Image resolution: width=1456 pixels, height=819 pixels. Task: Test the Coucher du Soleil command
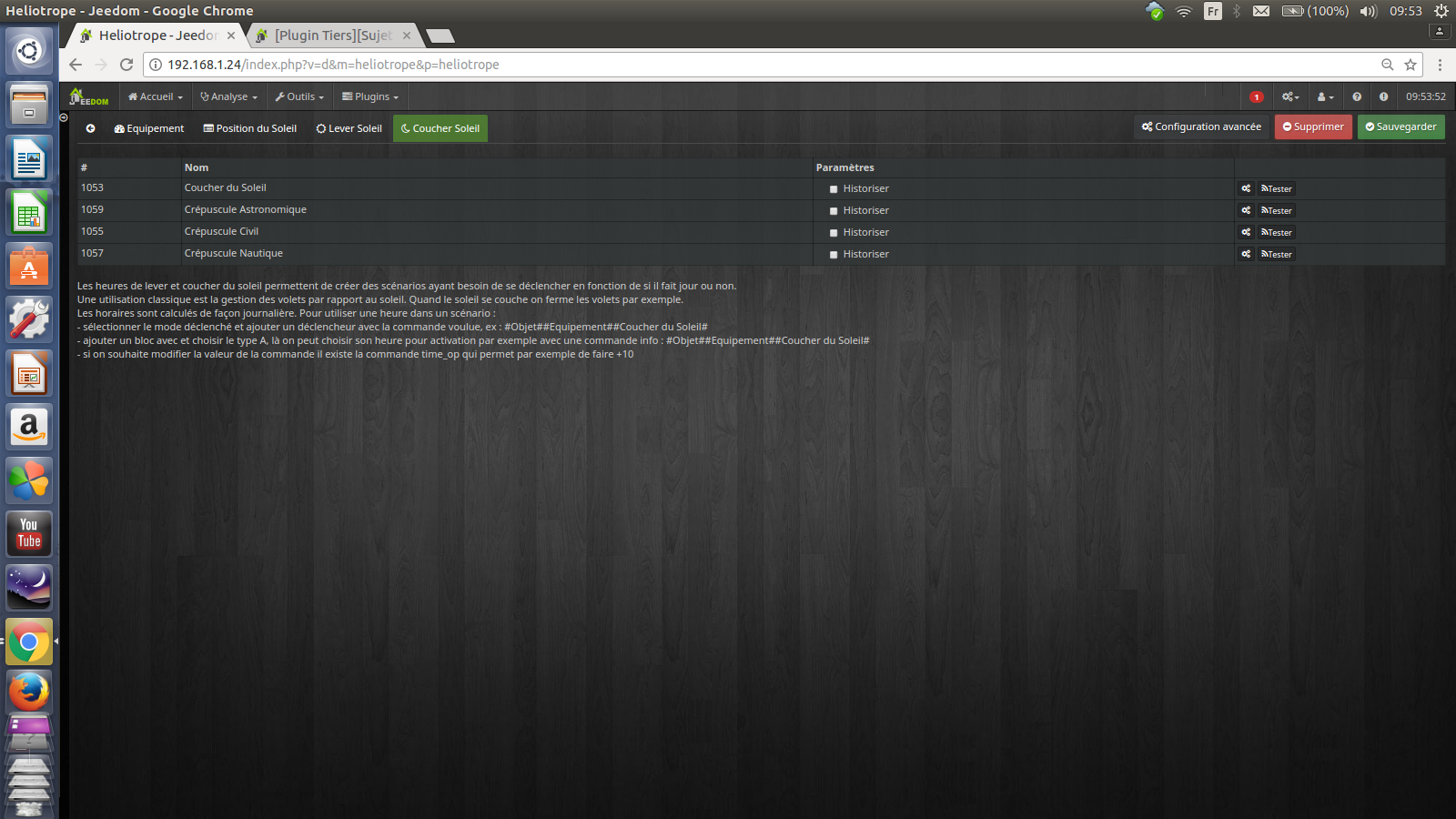pos(1276,188)
